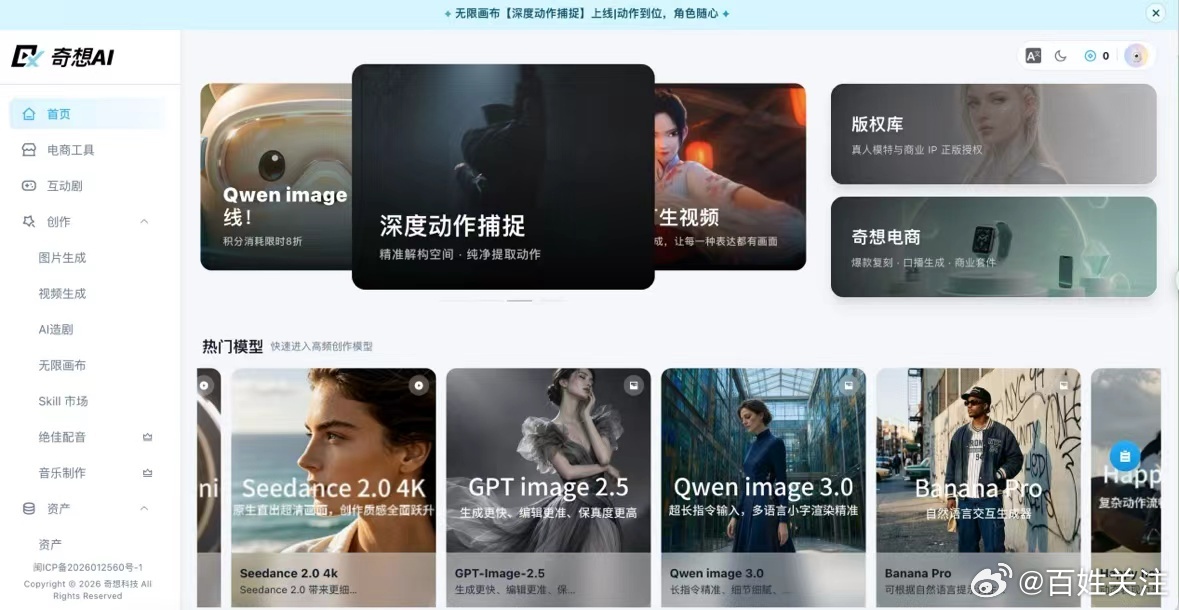Click the image-type icon on GPT image 2.5 card
The width and height of the screenshot is (1179, 610).
(x=634, y=386)
